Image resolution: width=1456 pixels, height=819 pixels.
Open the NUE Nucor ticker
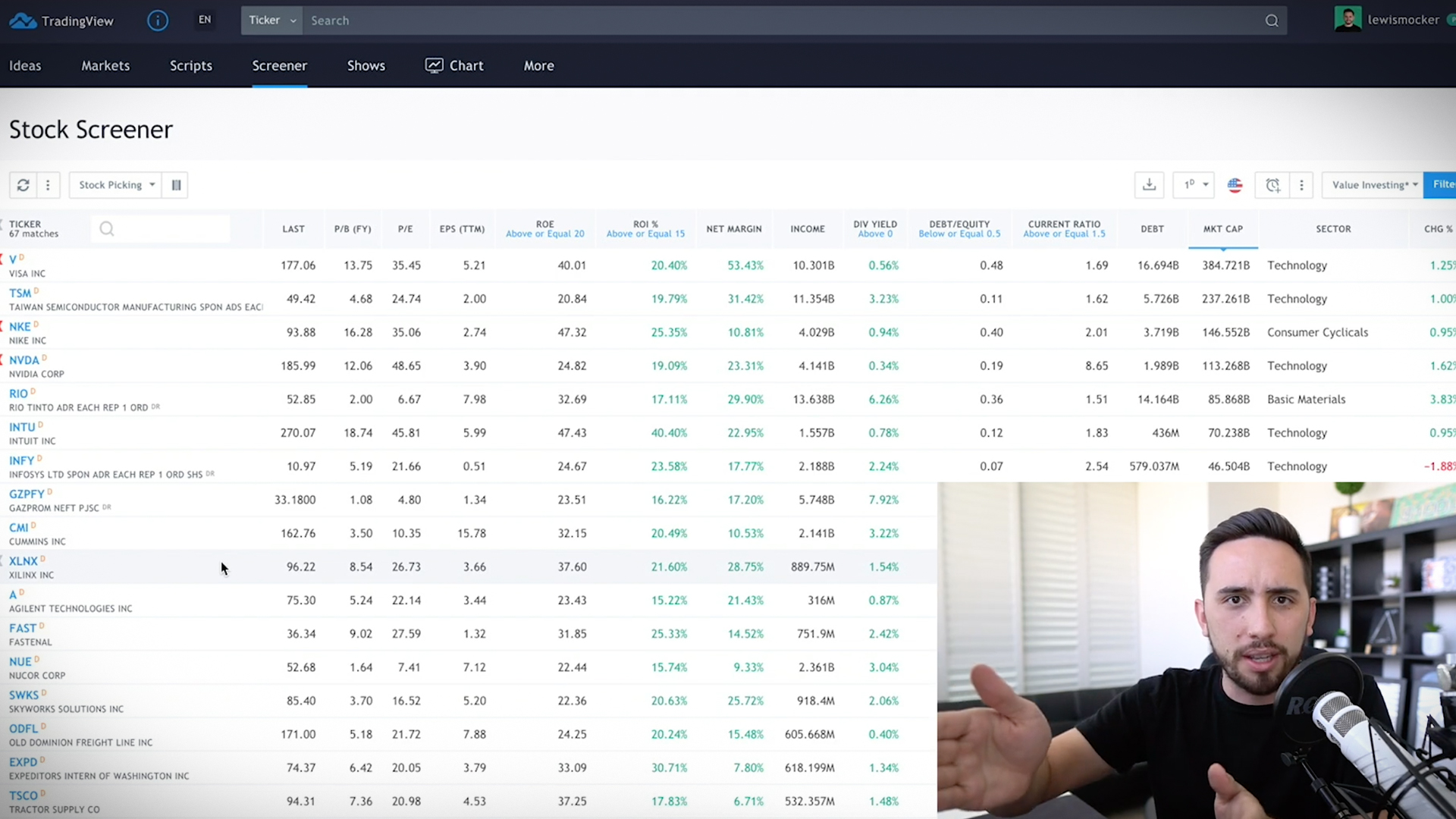click(x=20, y=661)
